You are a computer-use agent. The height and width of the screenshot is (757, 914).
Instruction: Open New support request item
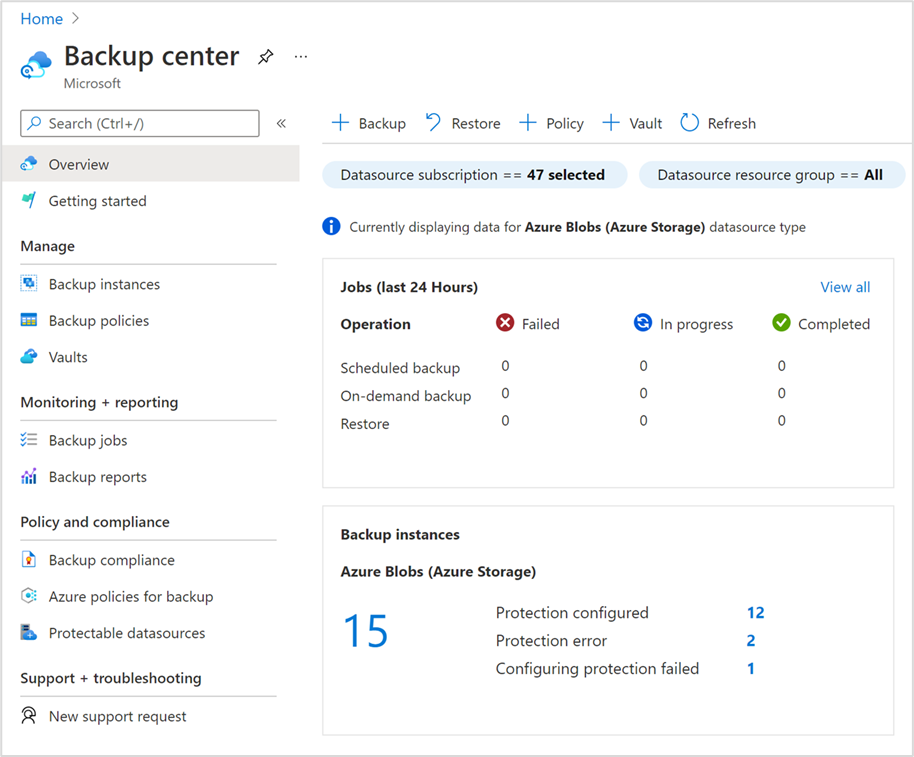pos(117,716)
